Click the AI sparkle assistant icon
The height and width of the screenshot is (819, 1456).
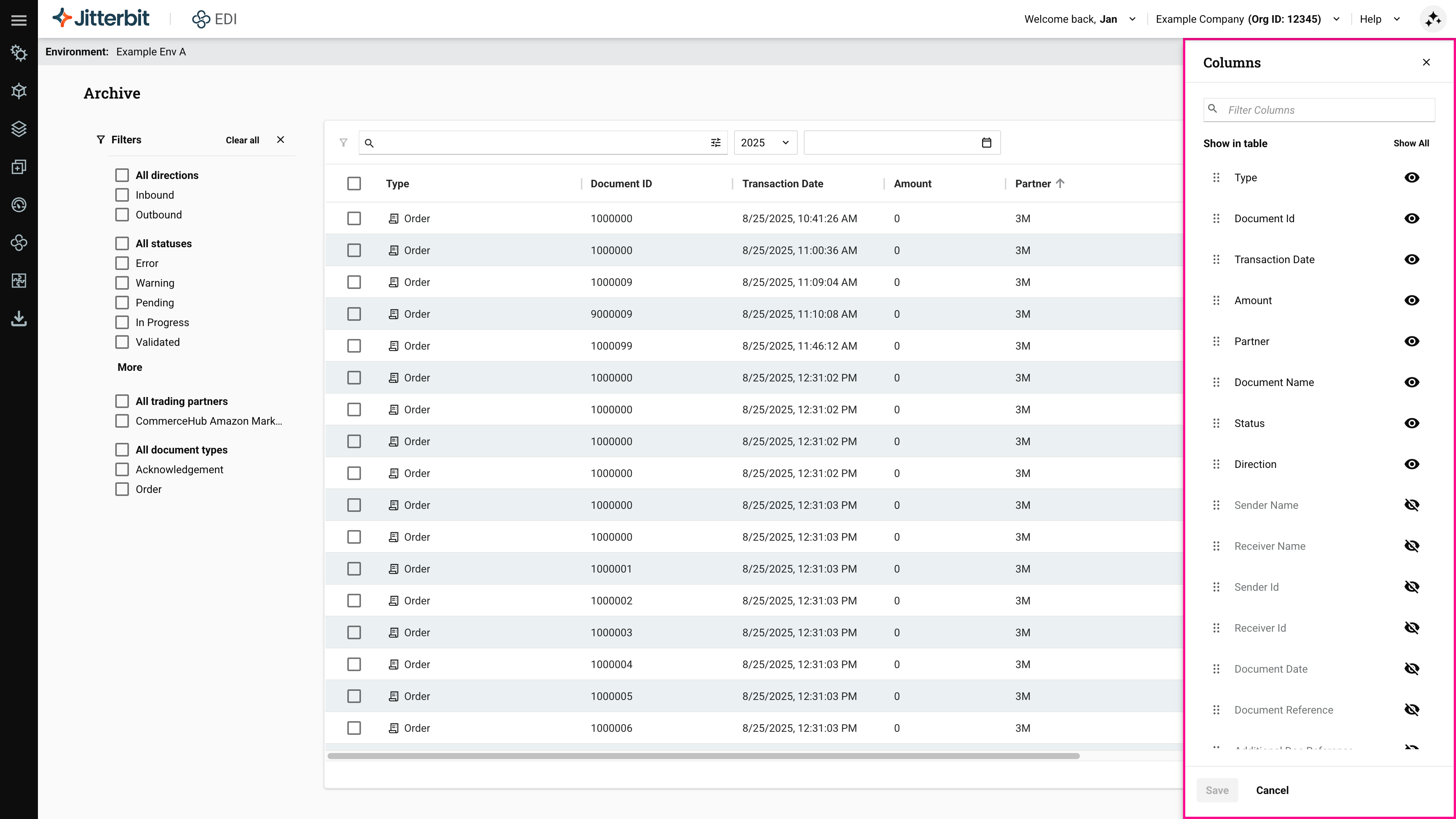[1433, 20]
